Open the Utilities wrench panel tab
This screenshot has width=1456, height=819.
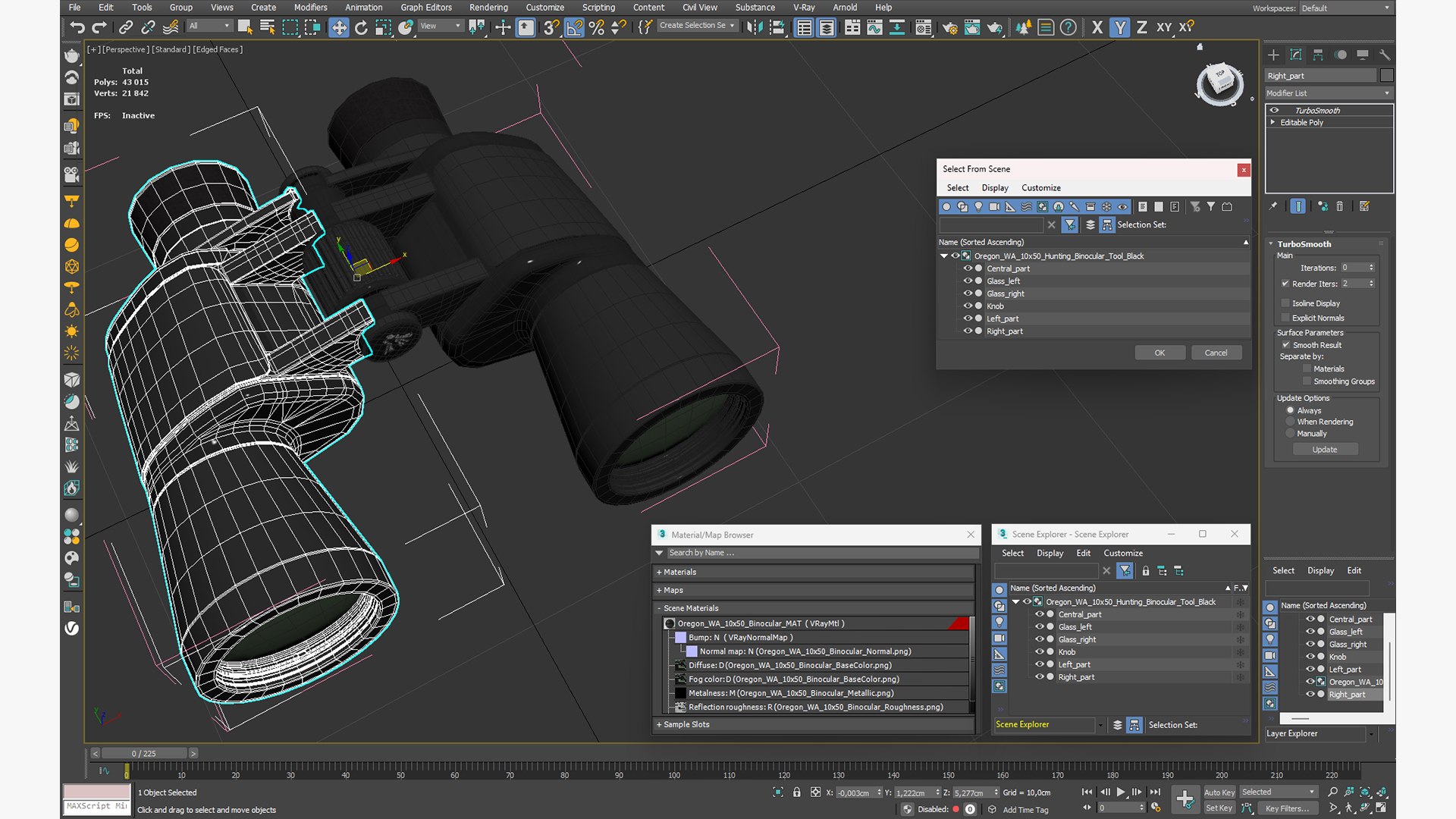click(1384, 55)
